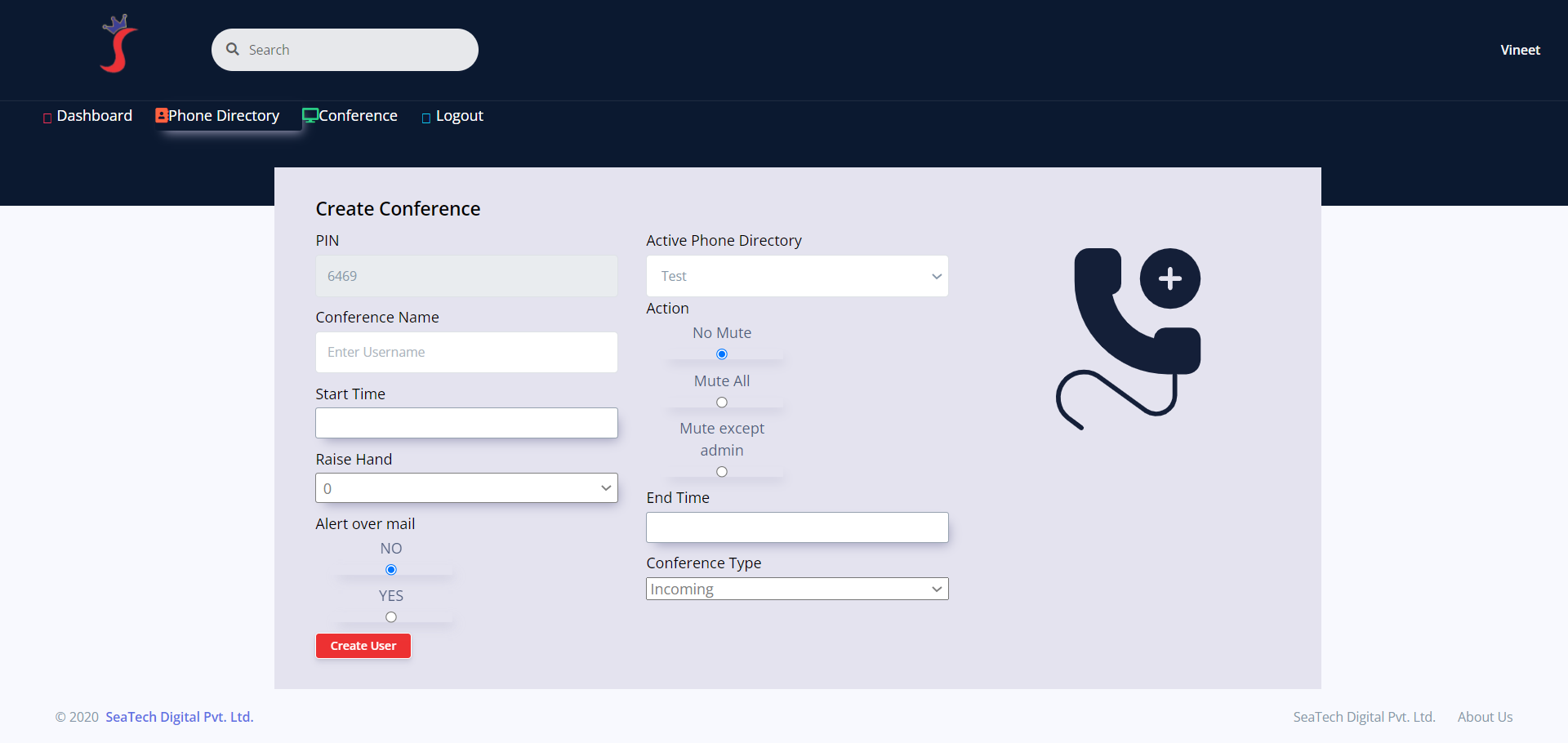Choose the No Mute radio button

click(x=722, y=354)
